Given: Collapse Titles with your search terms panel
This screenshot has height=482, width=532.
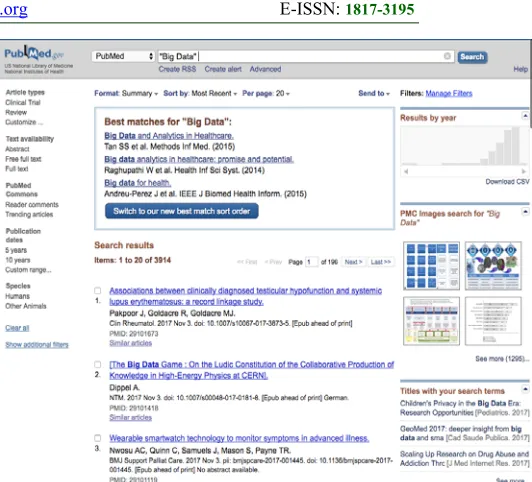Looking at the screenshot, I should point(525,389).
